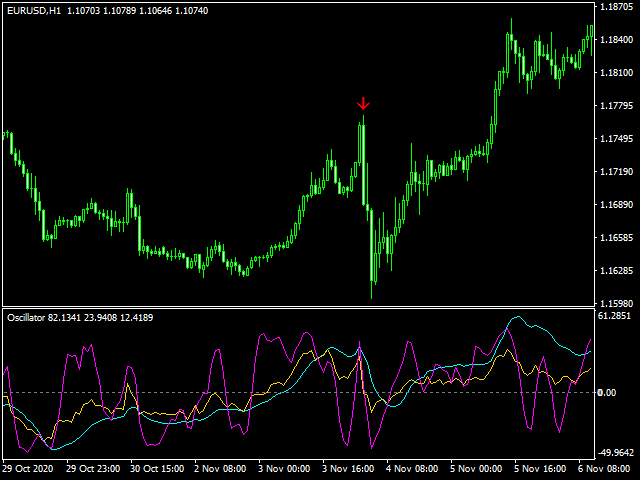
Task: Click the 0.00 oscillator level label
Action: click(607, 393)
